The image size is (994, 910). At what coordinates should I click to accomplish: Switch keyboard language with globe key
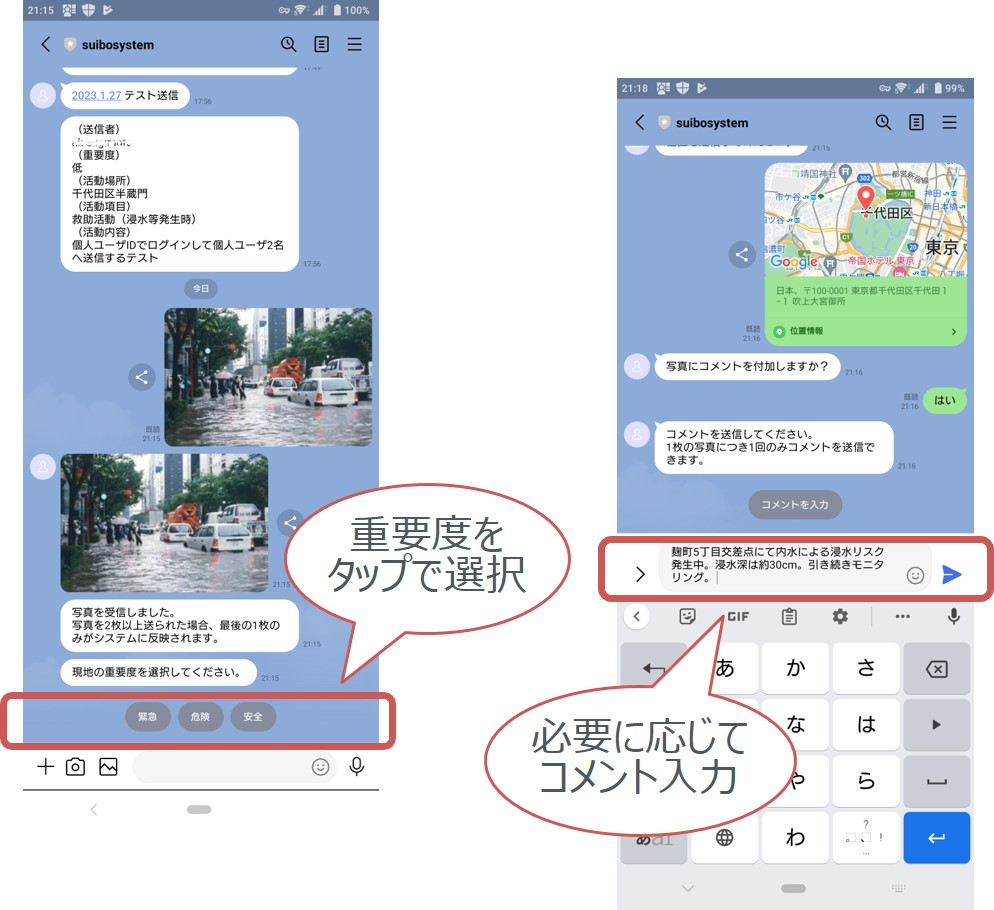click(x=725, y=837)
